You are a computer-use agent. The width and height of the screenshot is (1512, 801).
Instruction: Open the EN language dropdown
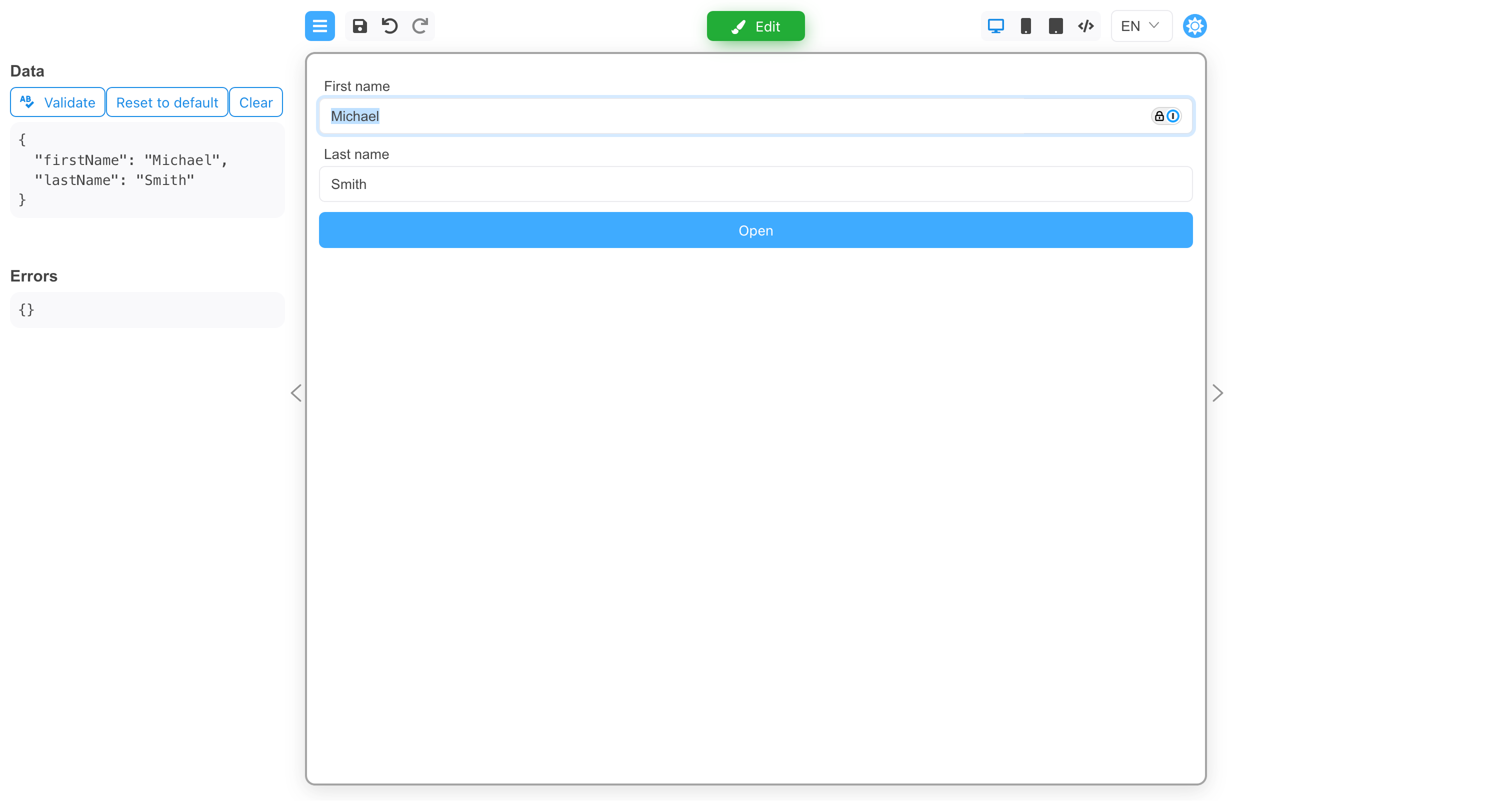click(1139, 26)
